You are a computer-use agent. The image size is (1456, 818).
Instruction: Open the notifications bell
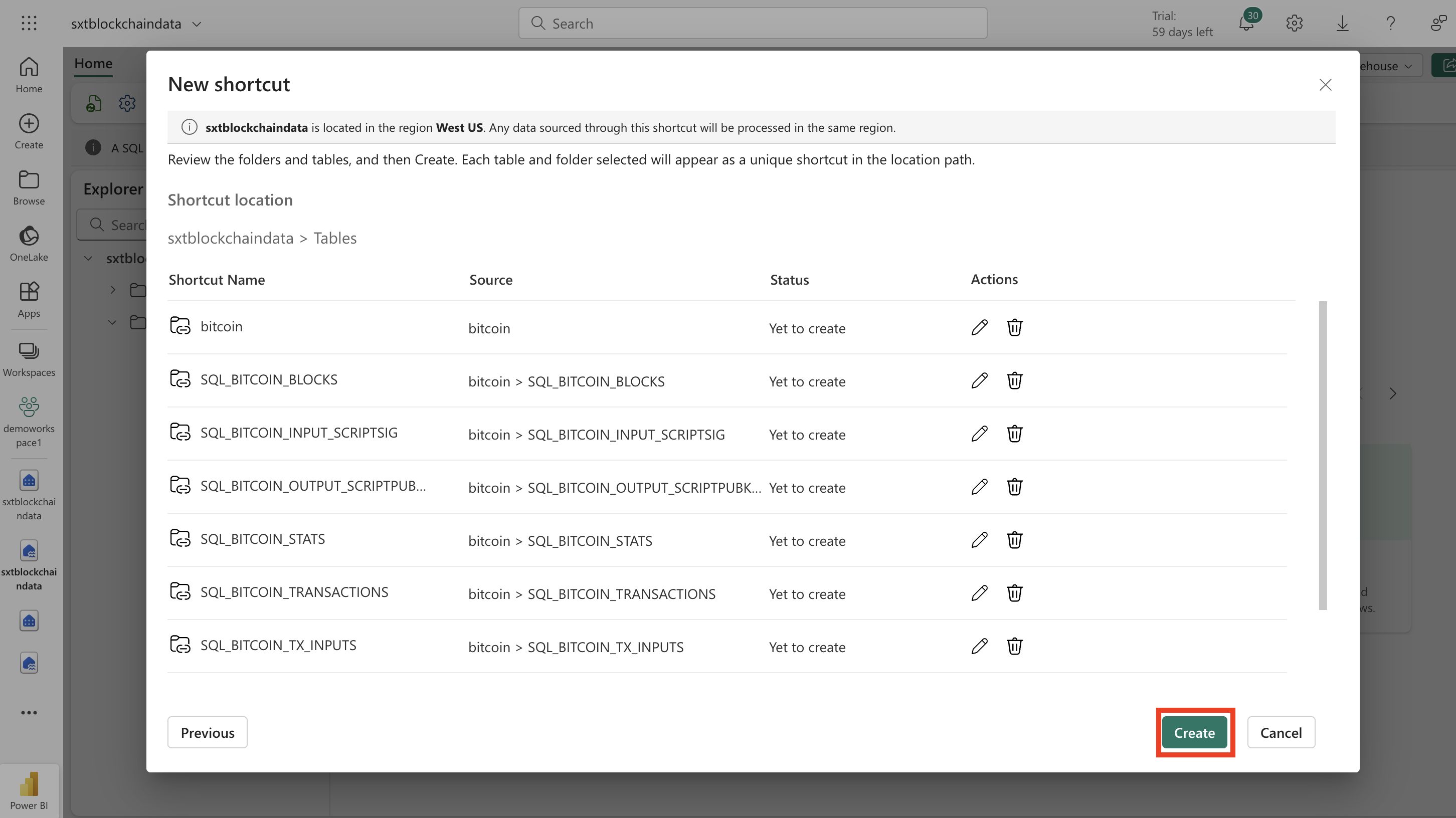[x=1246, y=24]
